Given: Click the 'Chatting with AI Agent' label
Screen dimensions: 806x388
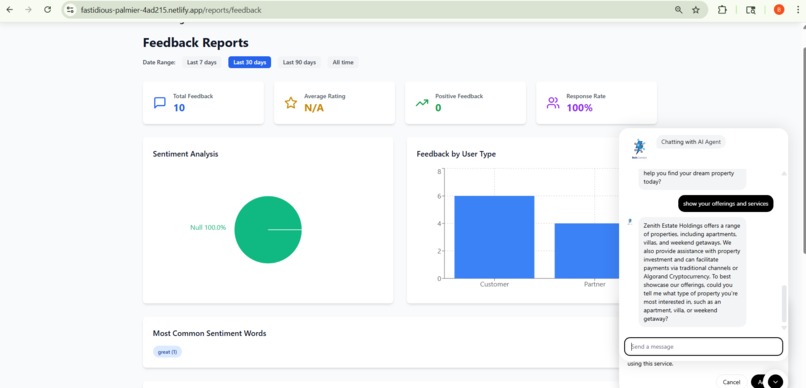Looking at the screenshot, I should pos(691,142).
